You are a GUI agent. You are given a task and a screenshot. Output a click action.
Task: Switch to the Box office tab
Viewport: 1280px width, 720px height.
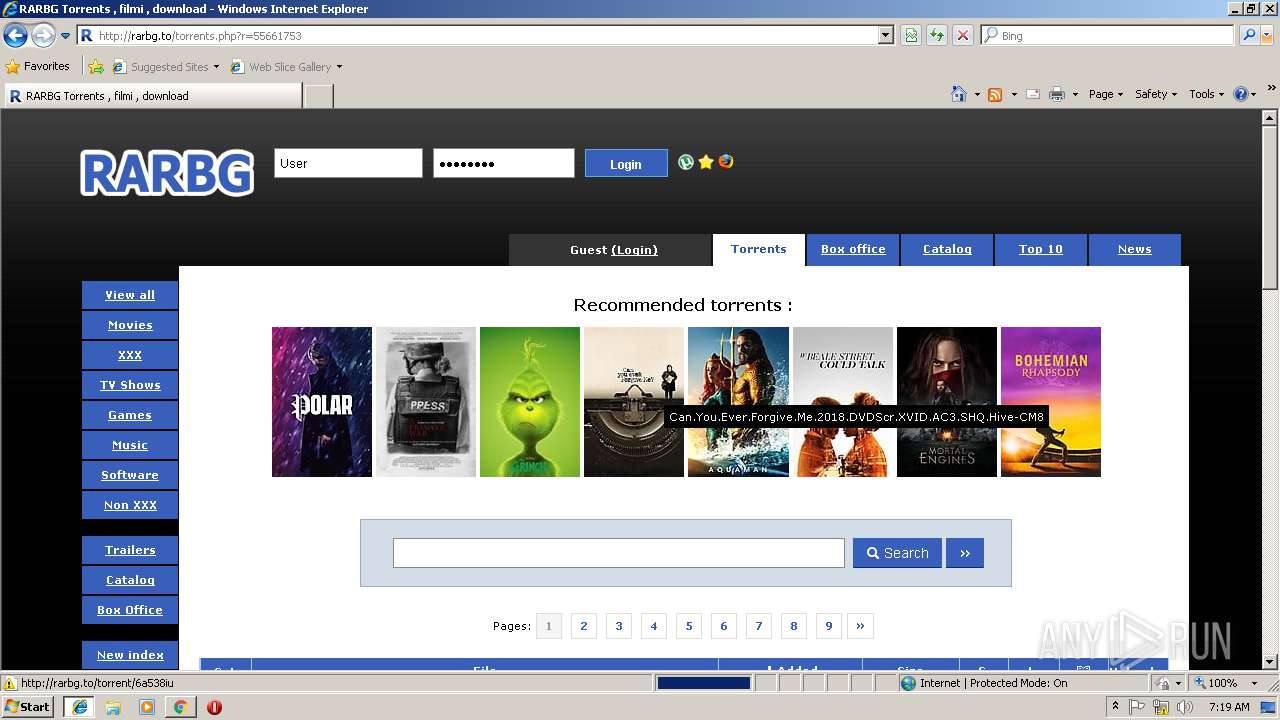(853, 249)
